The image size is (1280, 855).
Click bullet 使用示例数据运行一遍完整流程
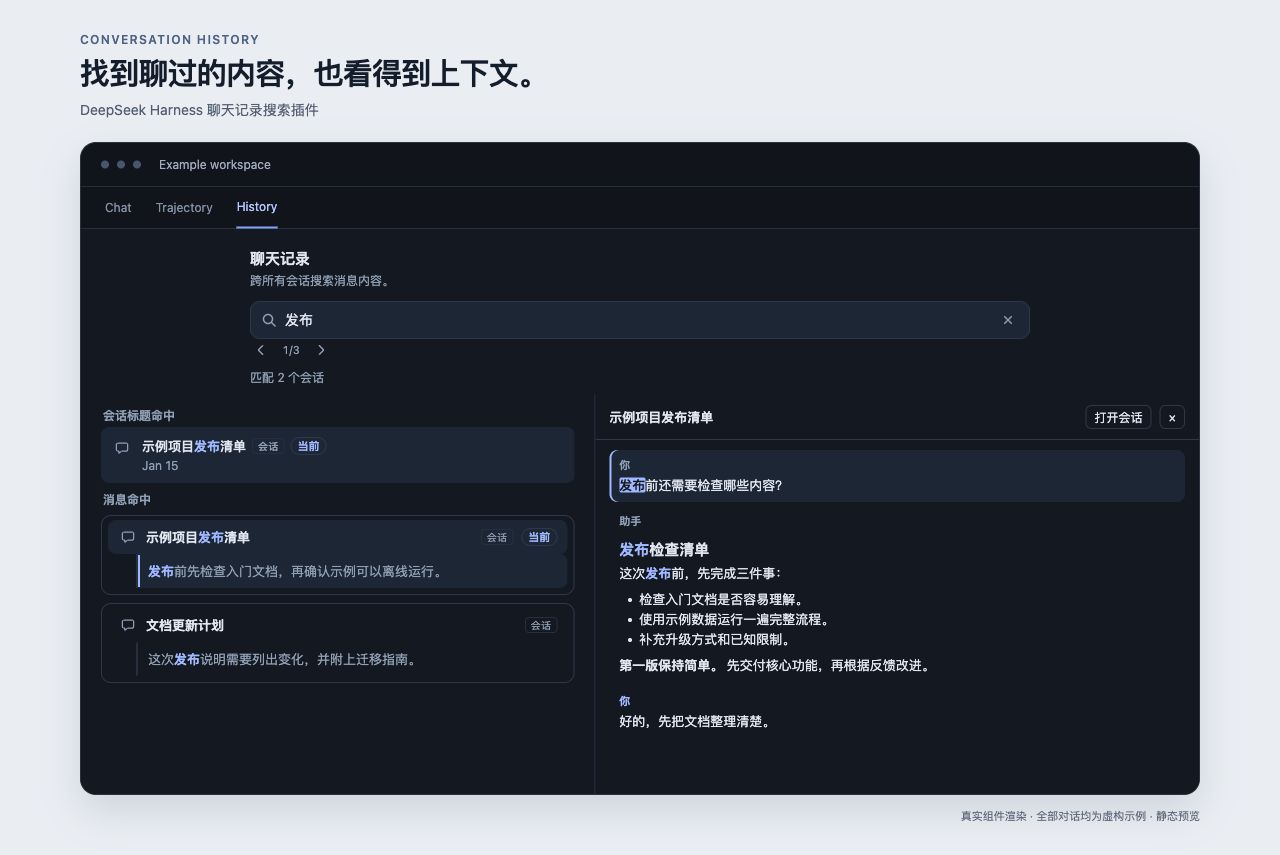click(735, 619)
